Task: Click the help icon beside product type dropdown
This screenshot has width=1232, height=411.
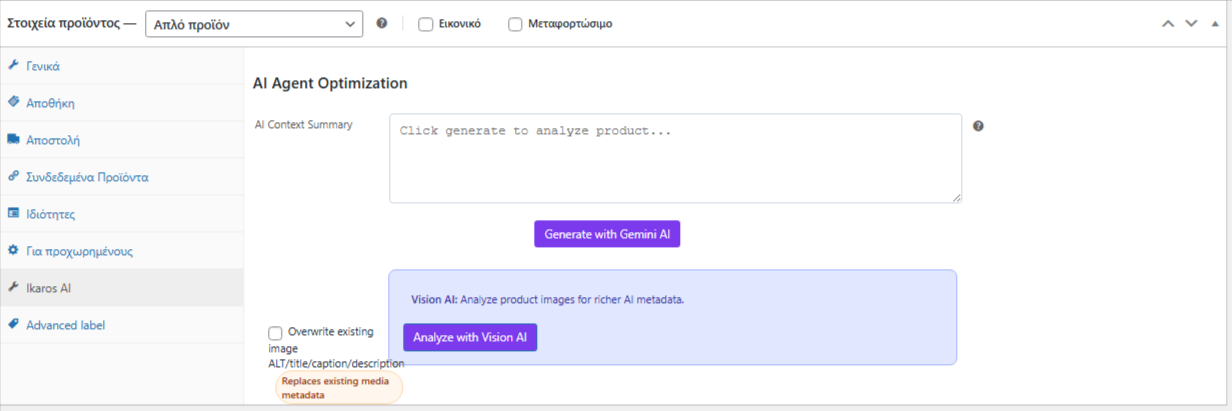Action: pos(382,24)
